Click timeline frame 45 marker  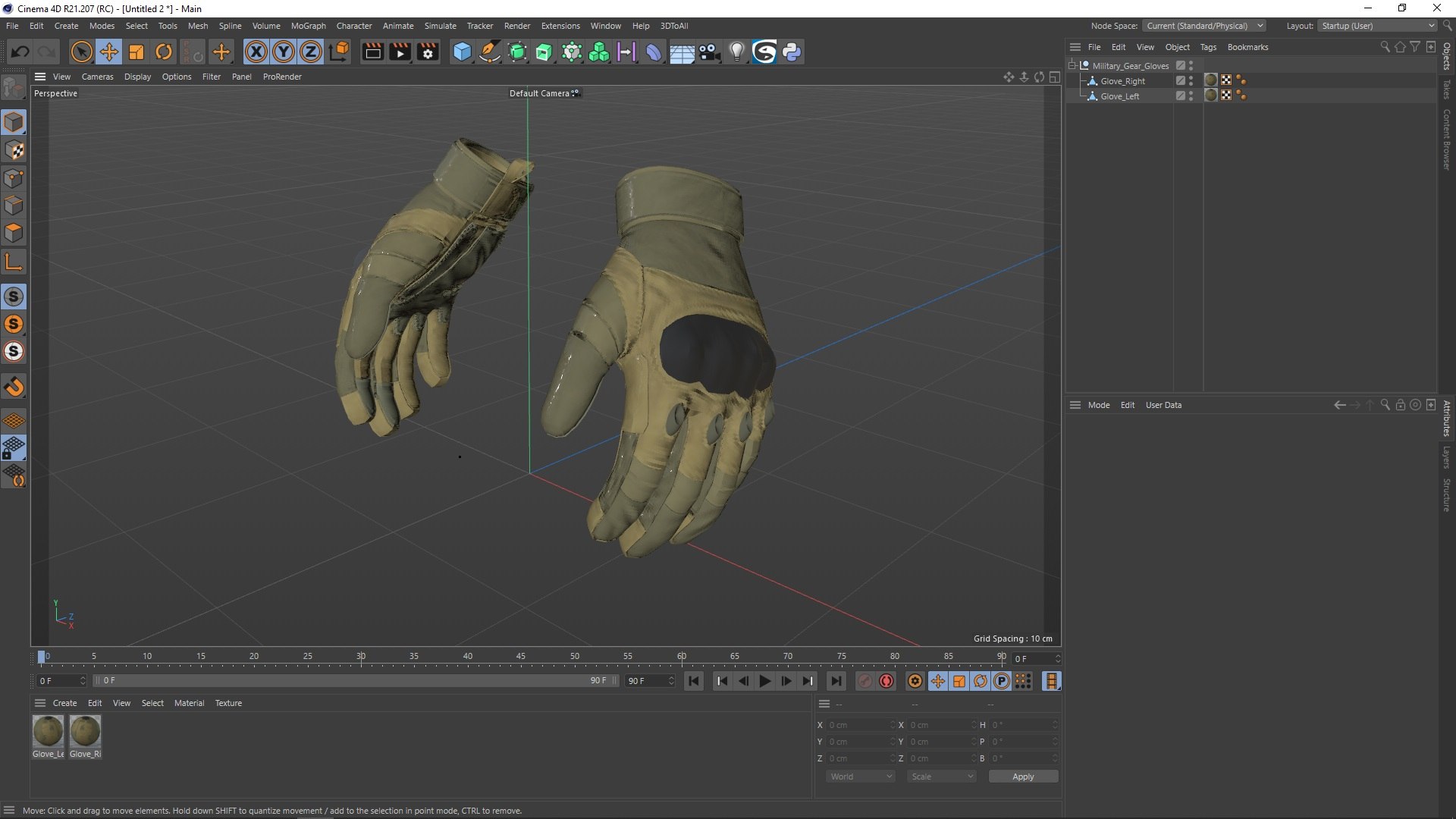click(x=521, y=657)
